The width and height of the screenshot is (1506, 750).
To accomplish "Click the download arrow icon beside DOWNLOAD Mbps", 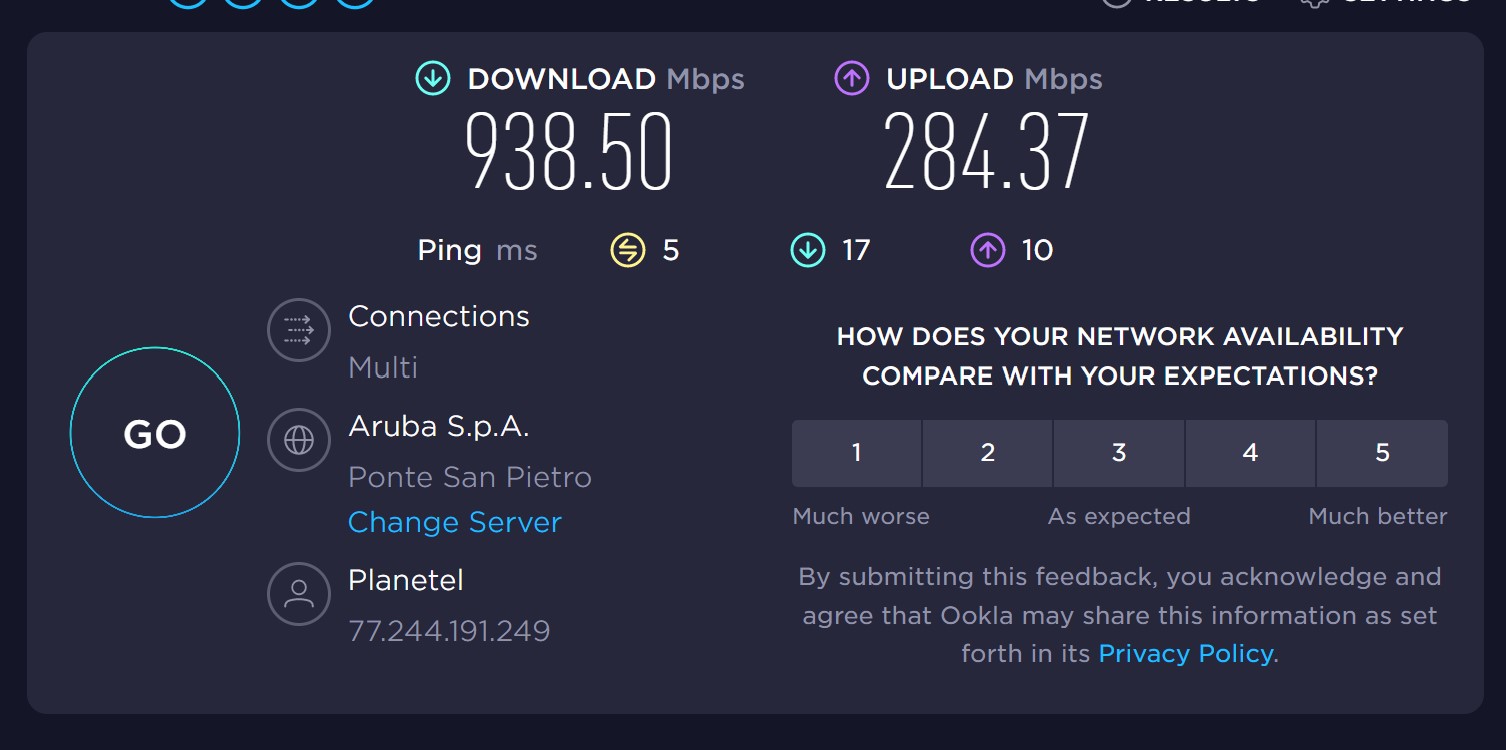I will click(433, 79).
